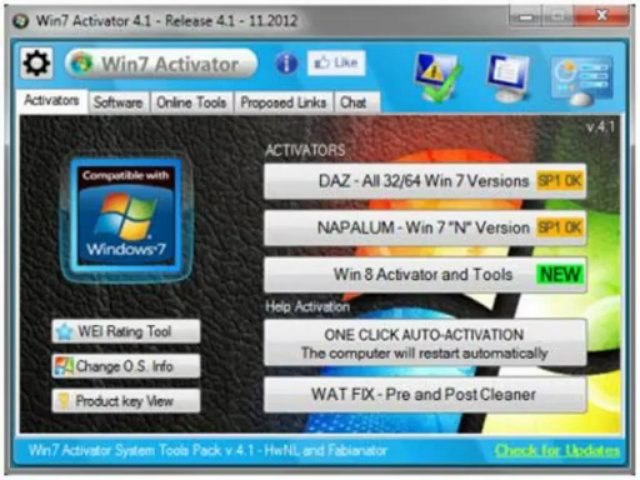This screenshot has height=480, width=640.
Task: Run NAPALUM - Win 7 "N" Version
Action: pyautogui.click(x=425, y=227)
